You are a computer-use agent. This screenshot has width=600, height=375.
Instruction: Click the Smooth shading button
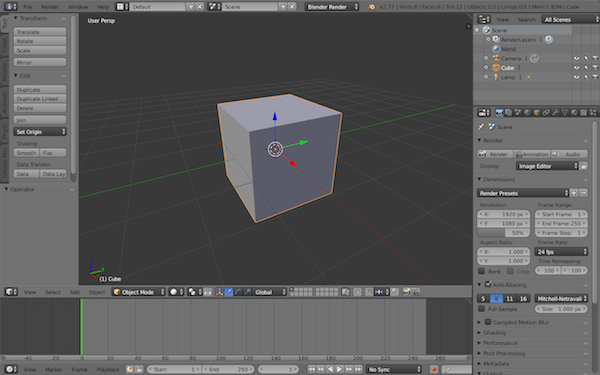pyautogui.click(x=26, y=153)
